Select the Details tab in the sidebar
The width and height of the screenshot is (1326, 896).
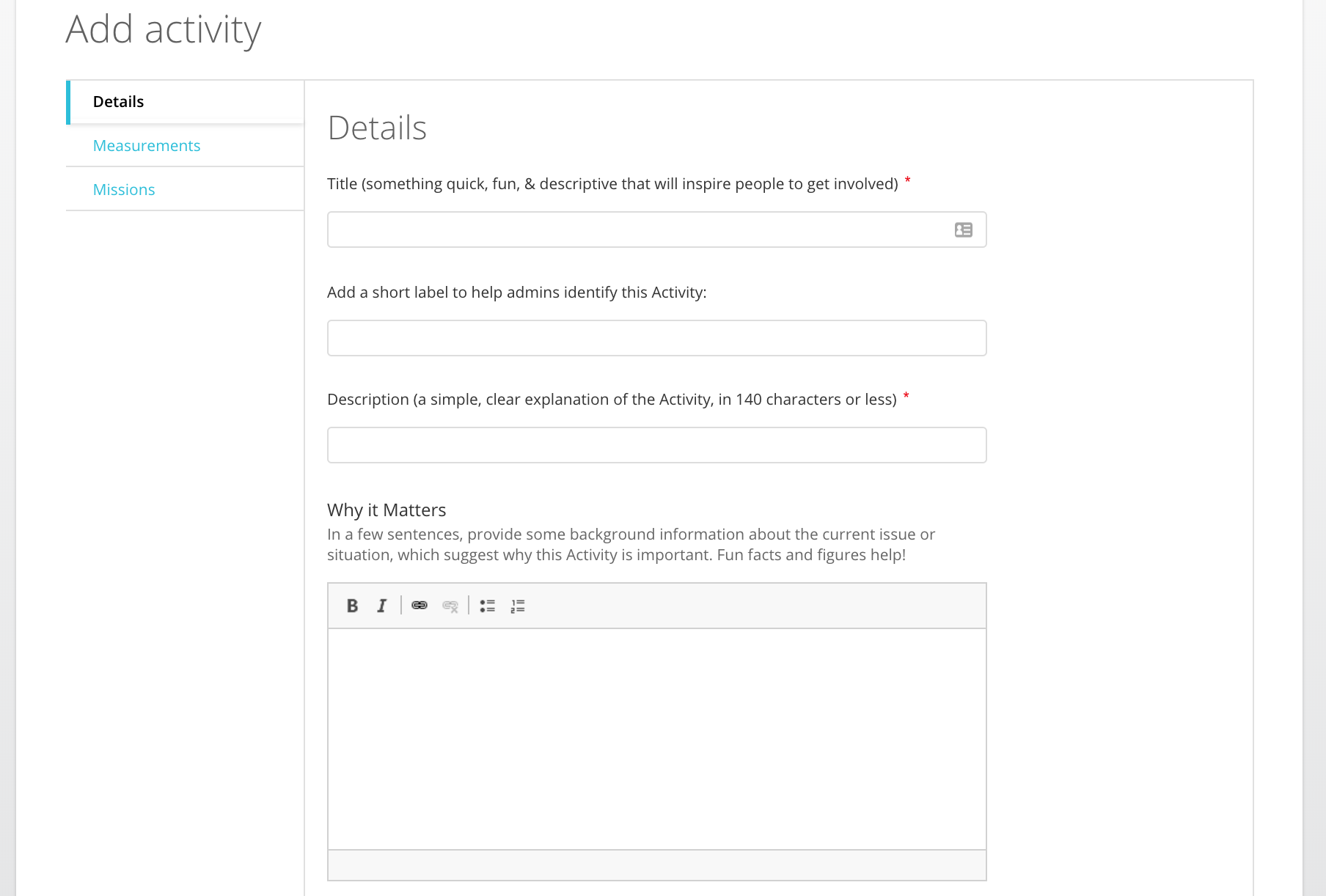[185, 102]
